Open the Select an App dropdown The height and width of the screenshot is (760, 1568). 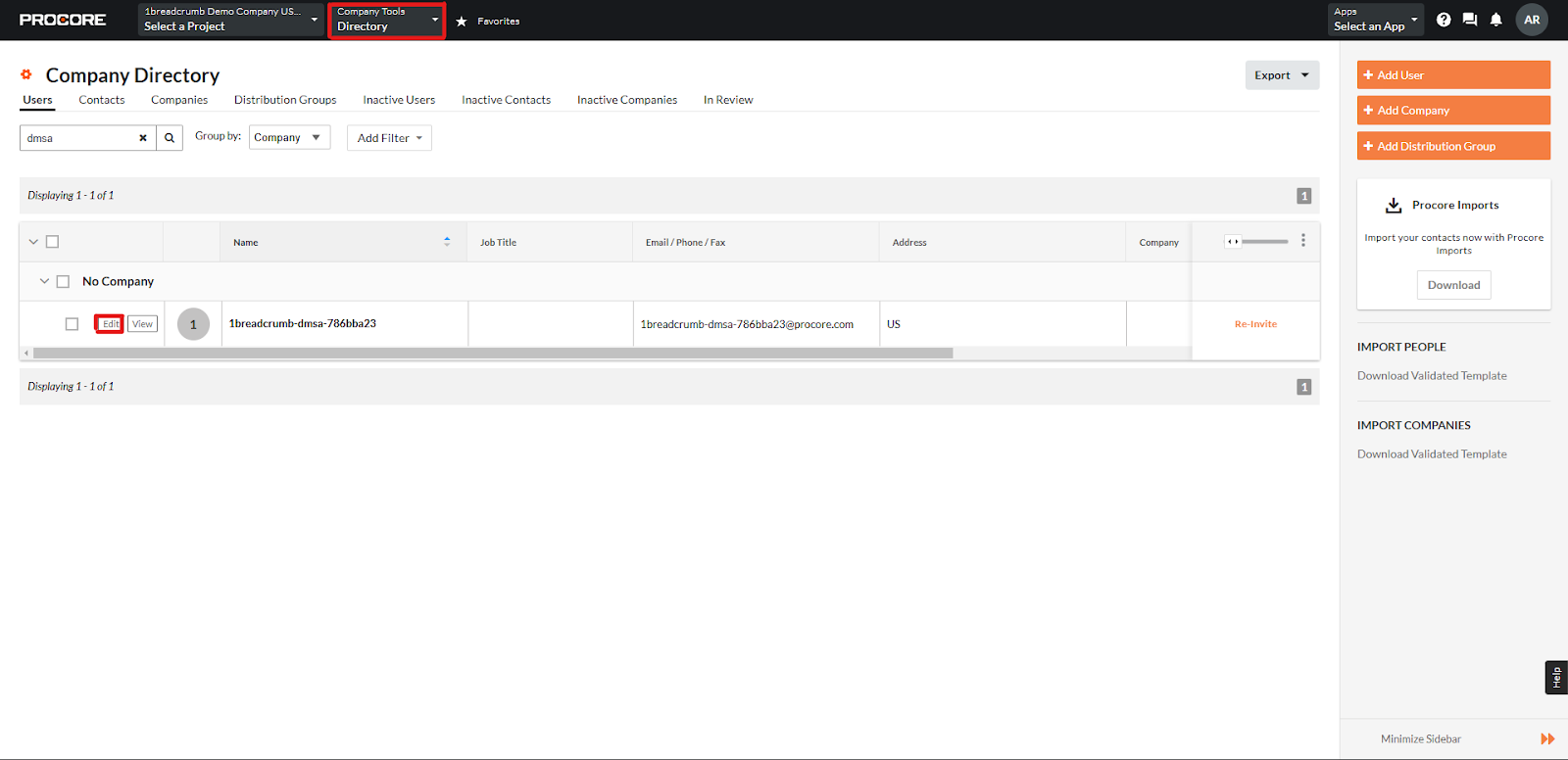(1376, 20)
